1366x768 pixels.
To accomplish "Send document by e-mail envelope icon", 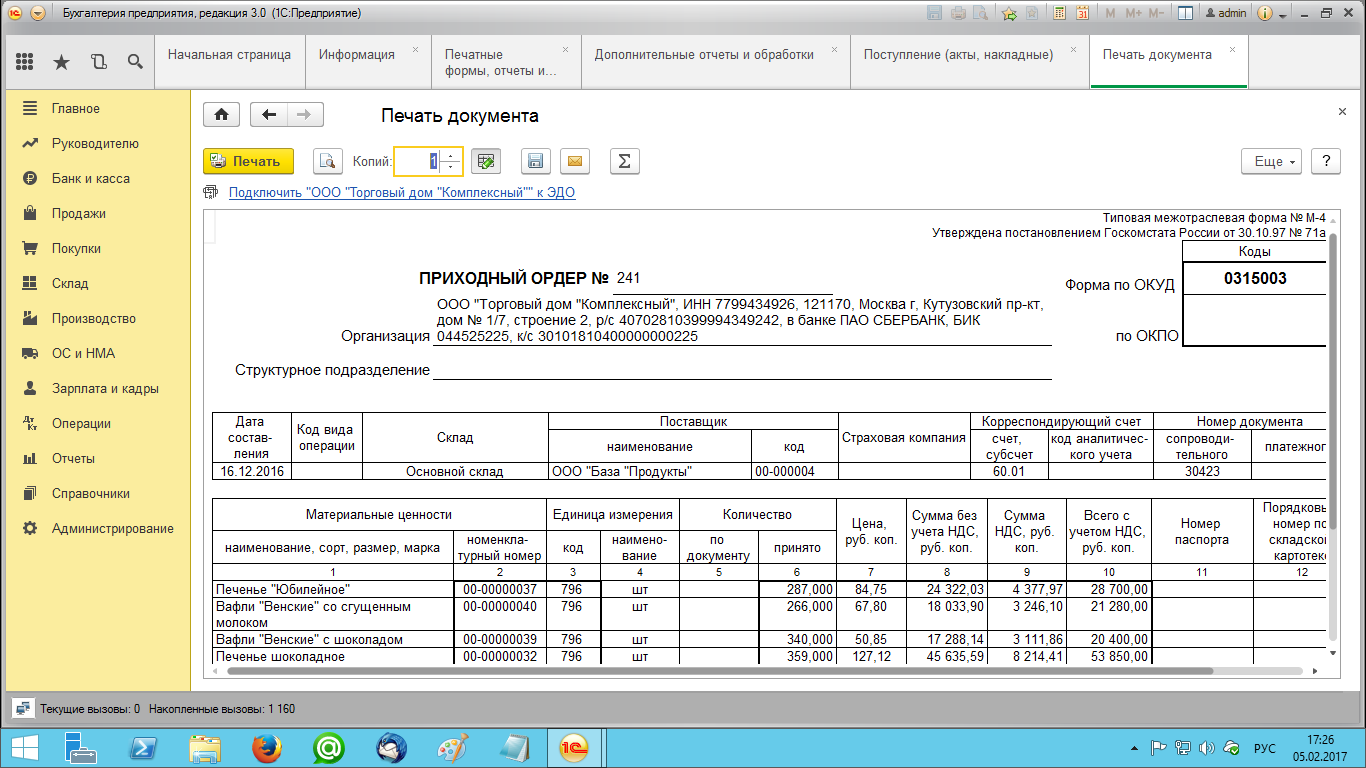I will pos(574,161).
